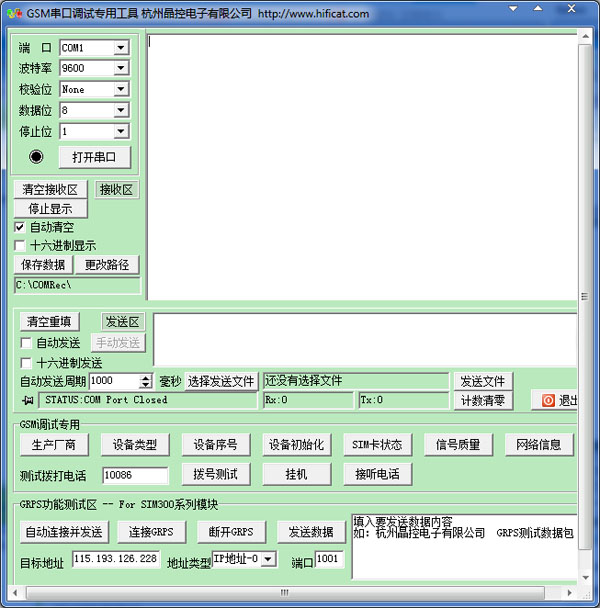
Task: Open the 波特率 9600 dropdown
Action: coord(121,68)
